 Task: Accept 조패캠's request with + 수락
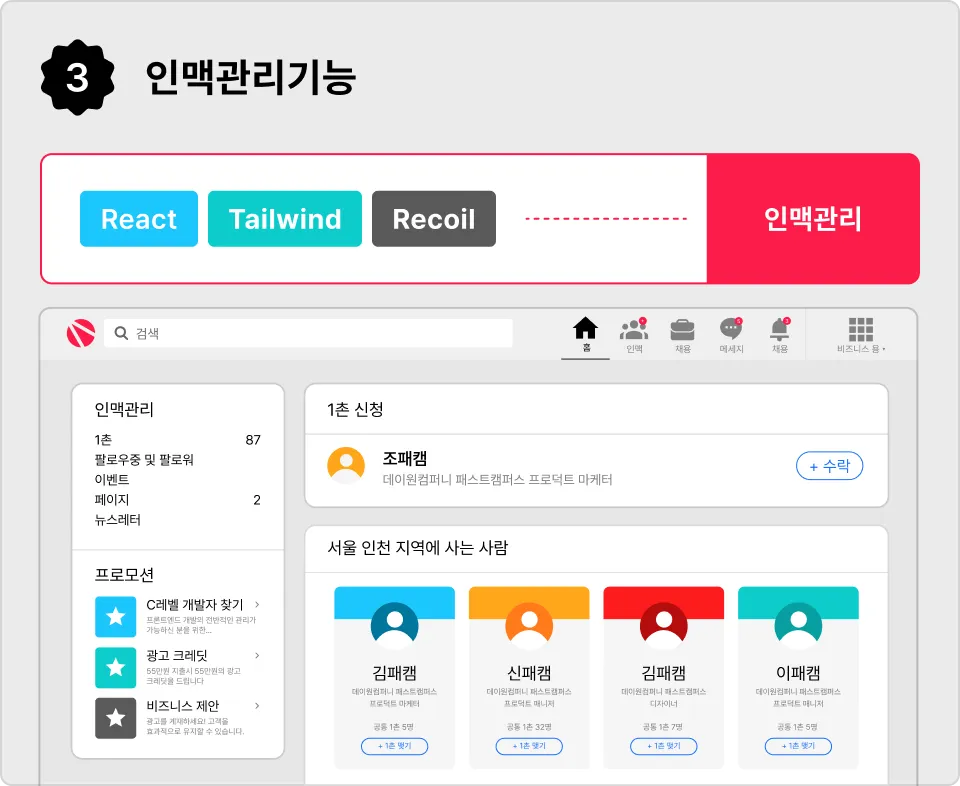830,466
